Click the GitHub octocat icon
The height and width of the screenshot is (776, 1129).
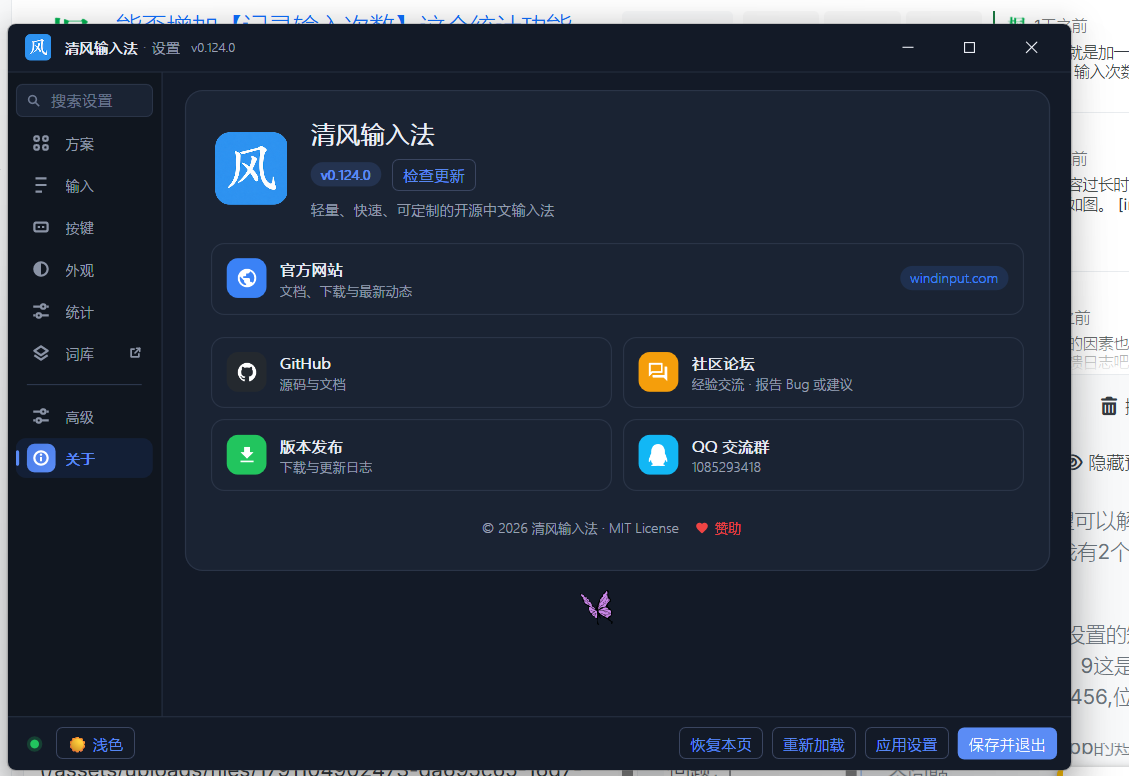[x=246, y=372]
